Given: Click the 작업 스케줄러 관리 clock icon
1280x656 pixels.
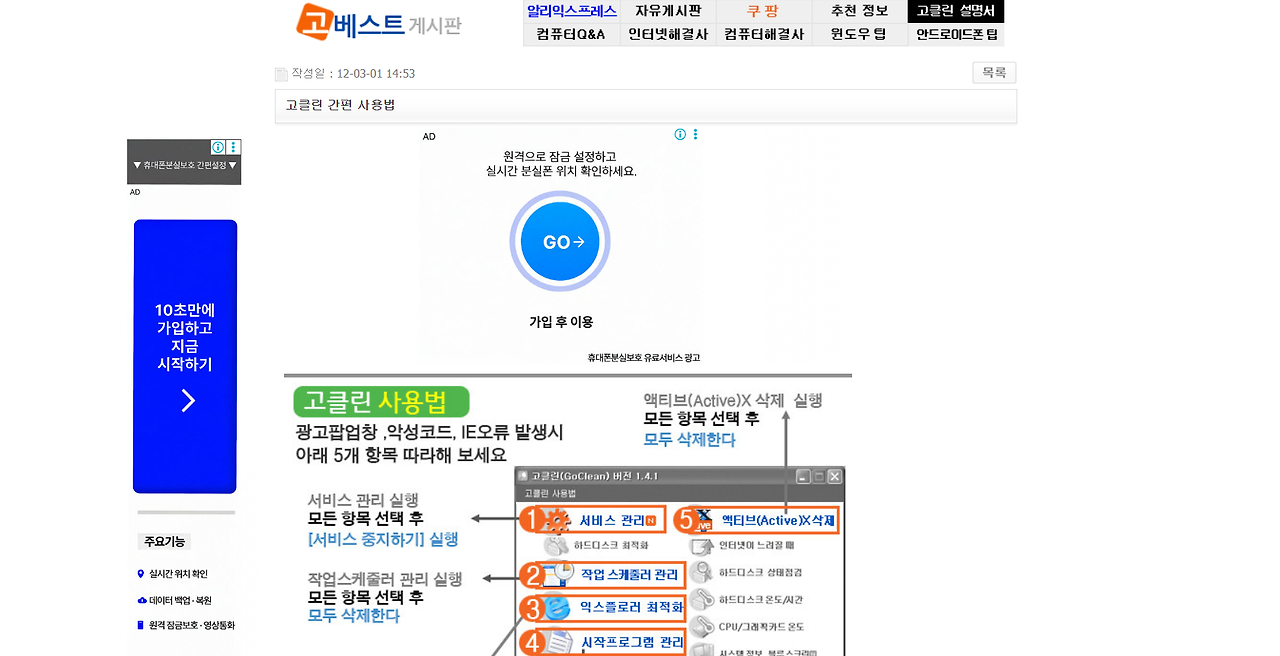Looking at the screenshot, I should tap(557, 573).
